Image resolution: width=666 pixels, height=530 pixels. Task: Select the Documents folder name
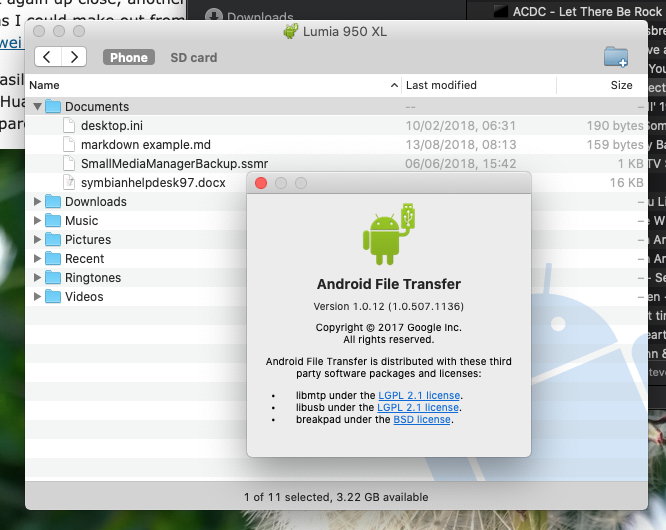point(97,107)
